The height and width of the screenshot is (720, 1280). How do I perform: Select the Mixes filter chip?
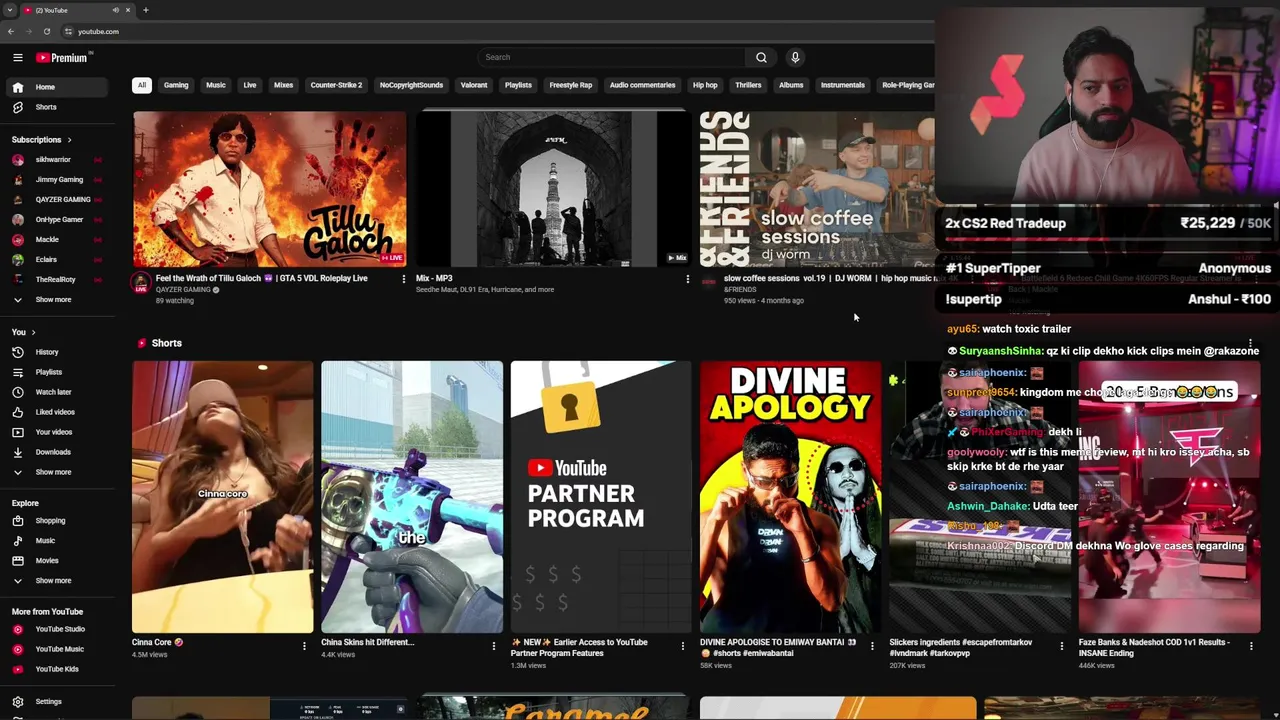click(x=284, y=85)
